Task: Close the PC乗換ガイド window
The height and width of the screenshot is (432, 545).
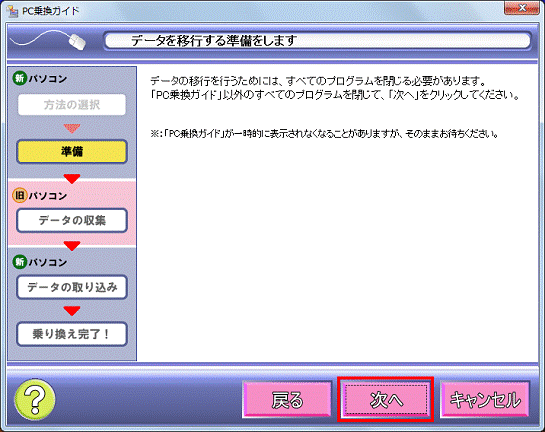Action: (521, 8)
